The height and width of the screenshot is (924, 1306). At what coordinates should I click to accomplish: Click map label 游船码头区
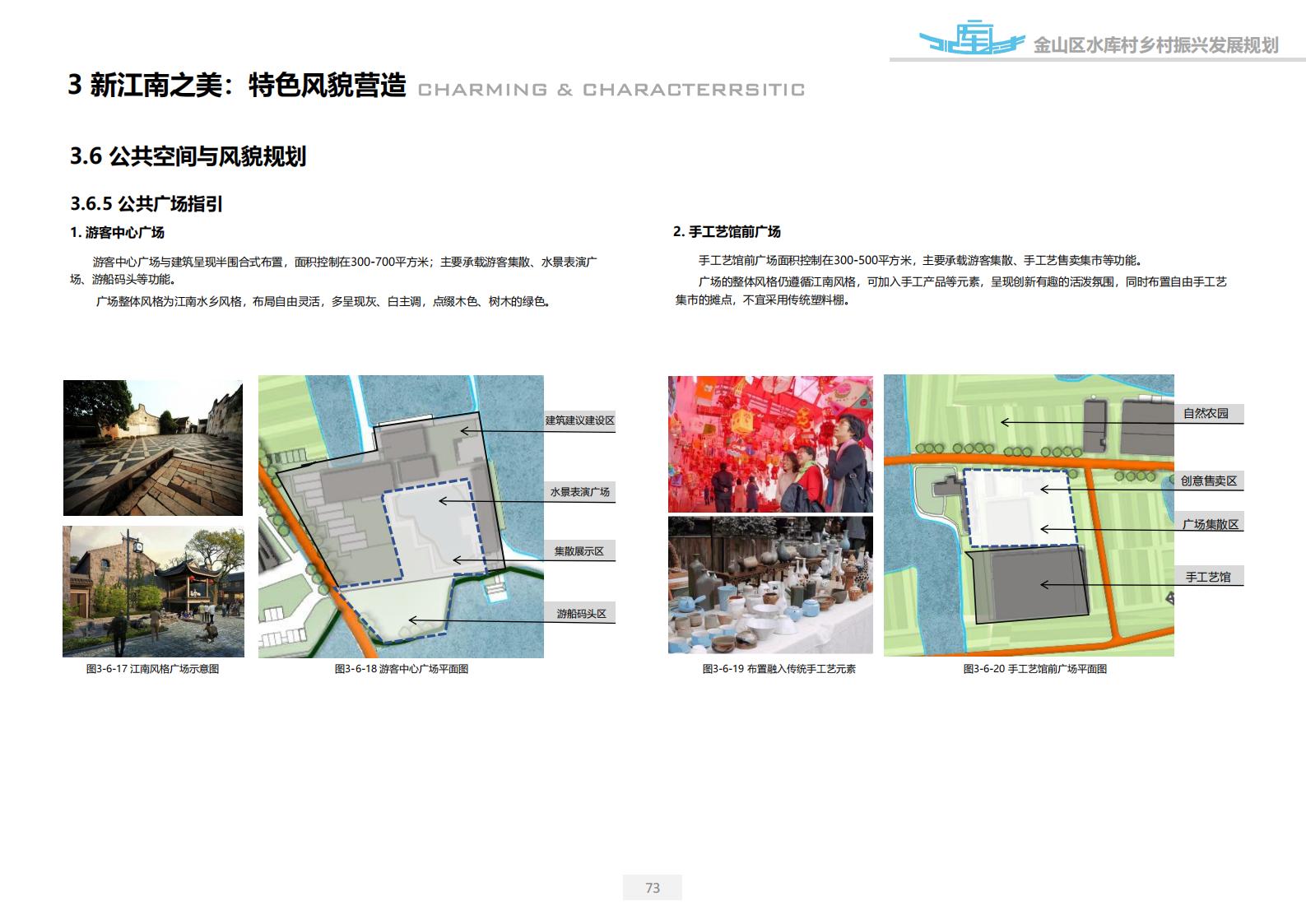pos(581,614)
